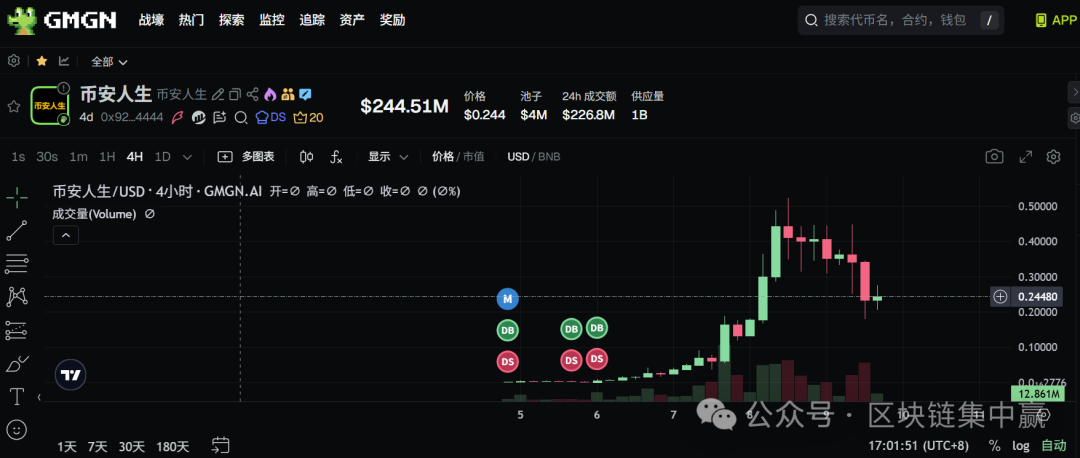Click the crown badge showing 20
Image resolution: width=1080 pixels, height=458 pixels.
point(308,117)
